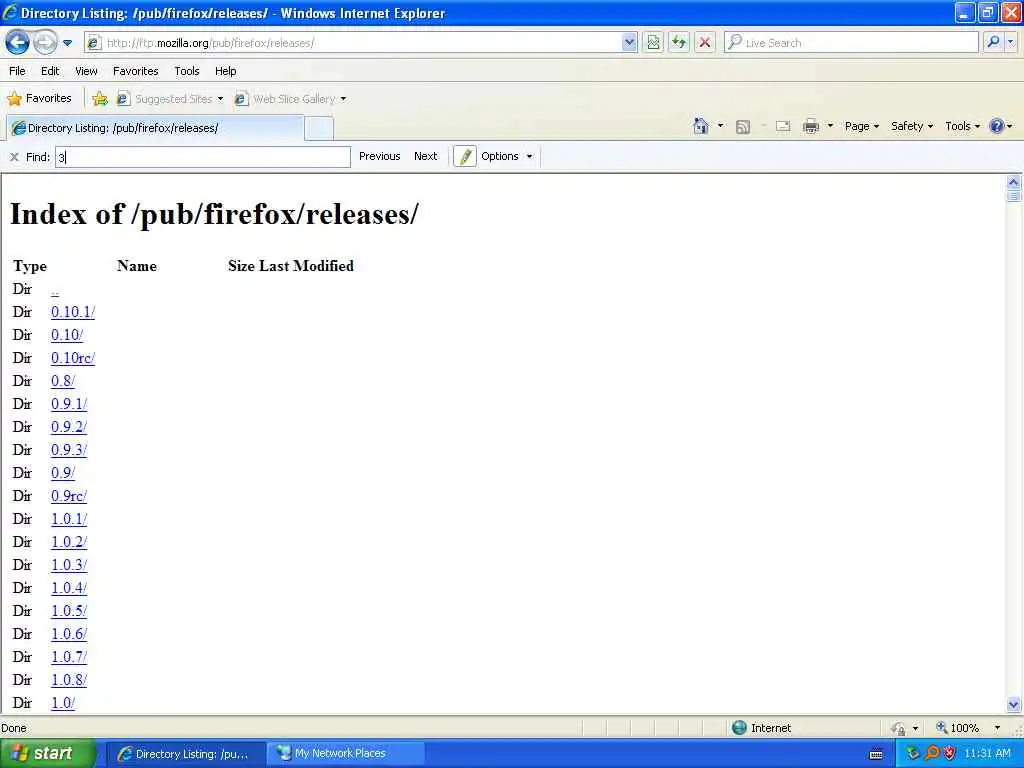Click the on-screen keyboard tray icon
Image resolution: width=1024 pixels, height=768 pixels.
(876, 754)
